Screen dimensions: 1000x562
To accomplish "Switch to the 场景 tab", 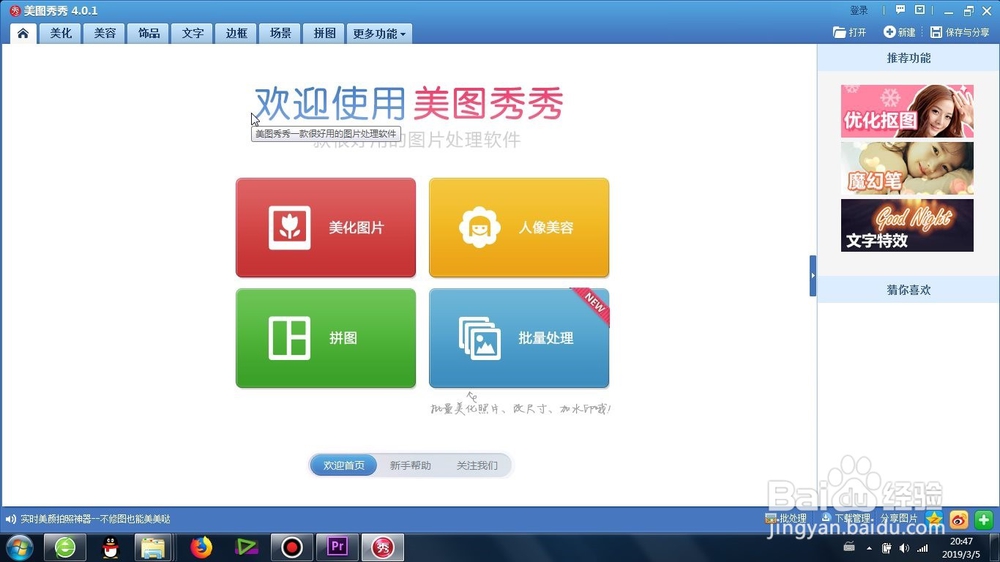I will point(281,33).
